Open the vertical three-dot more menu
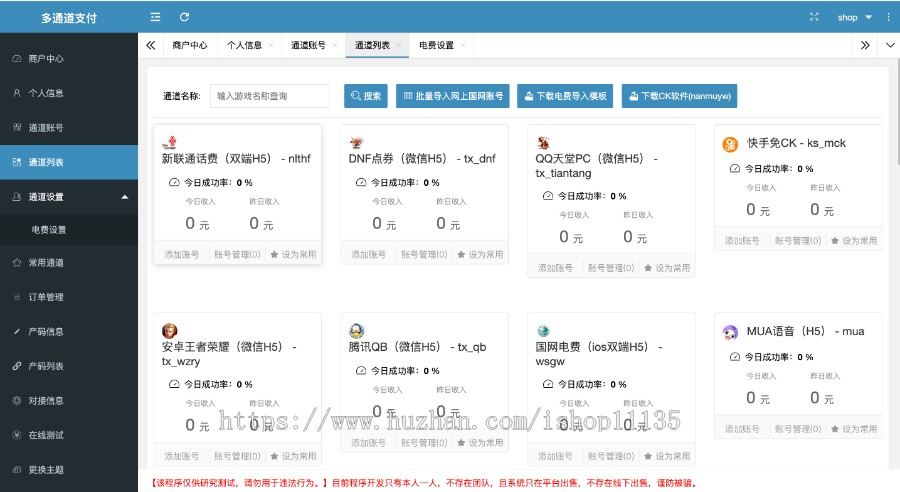 [x=889, y=17]
